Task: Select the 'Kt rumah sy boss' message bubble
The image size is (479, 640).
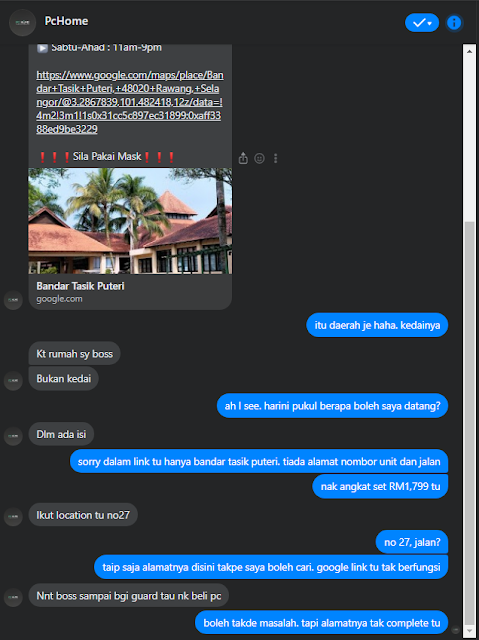Action: pos(75,353)
